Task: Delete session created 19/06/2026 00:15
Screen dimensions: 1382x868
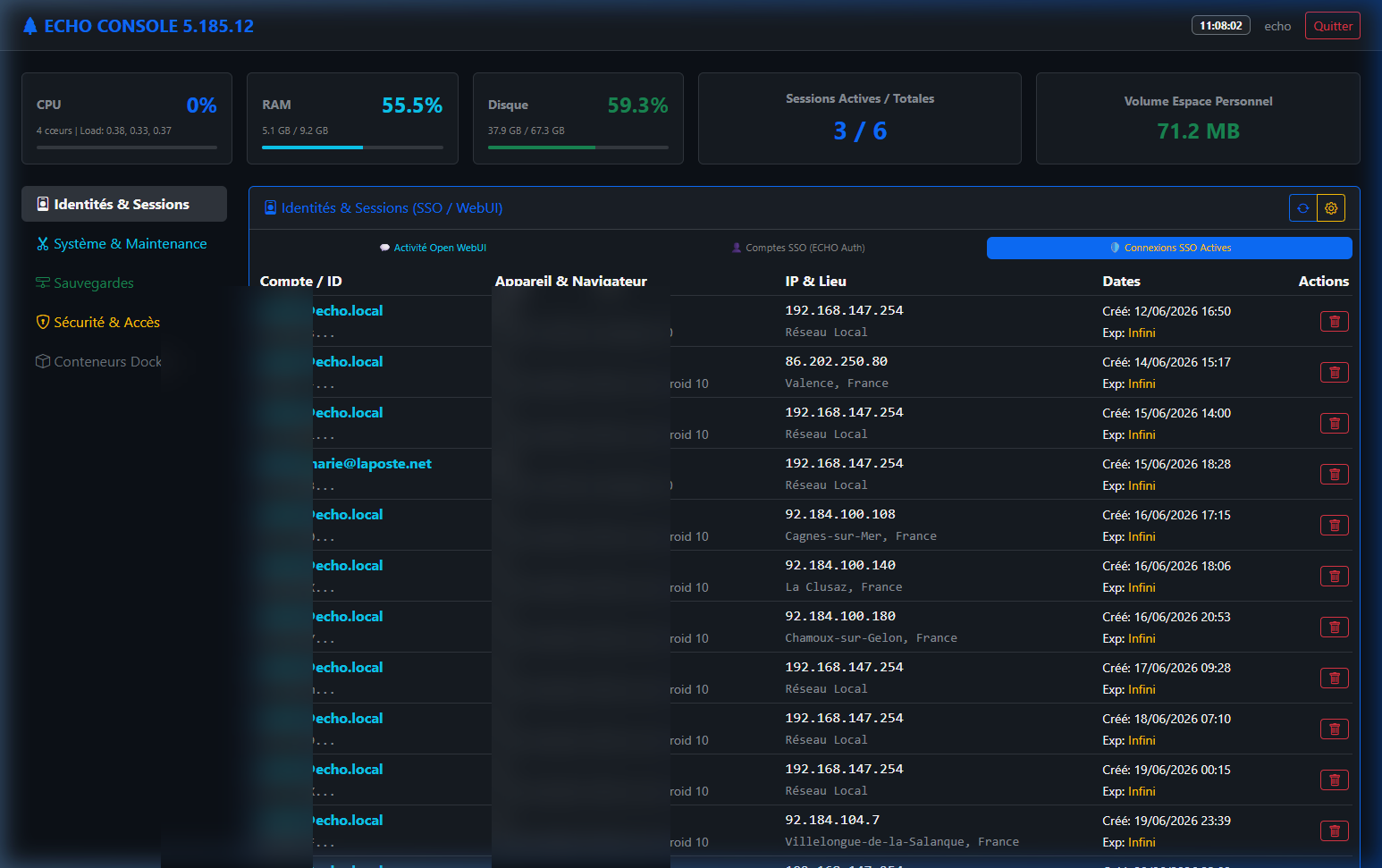Action: [x=1335, y=780]
